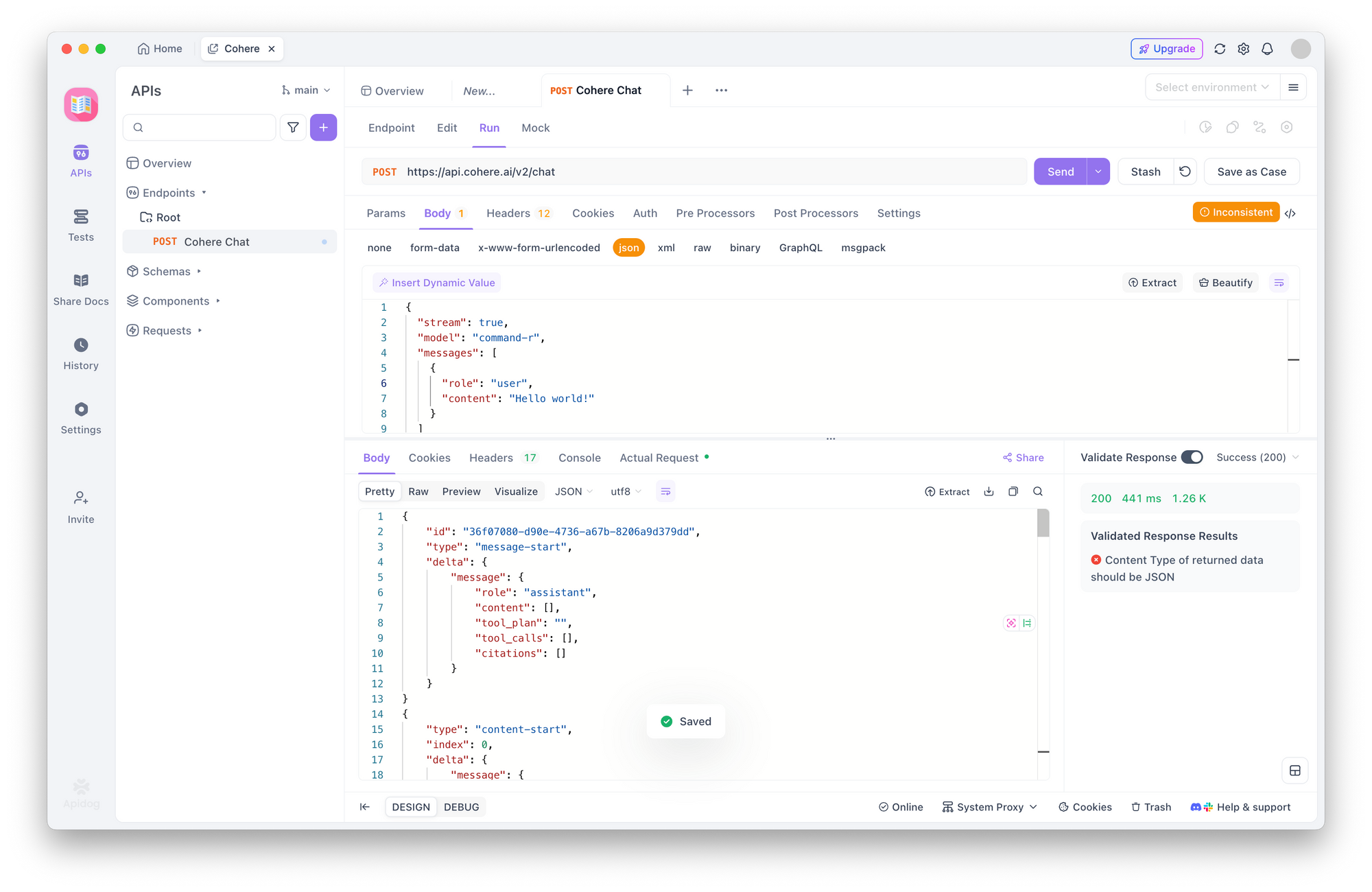Select the none body type
The image size is (1372, 892).
[x=379, y=248]
